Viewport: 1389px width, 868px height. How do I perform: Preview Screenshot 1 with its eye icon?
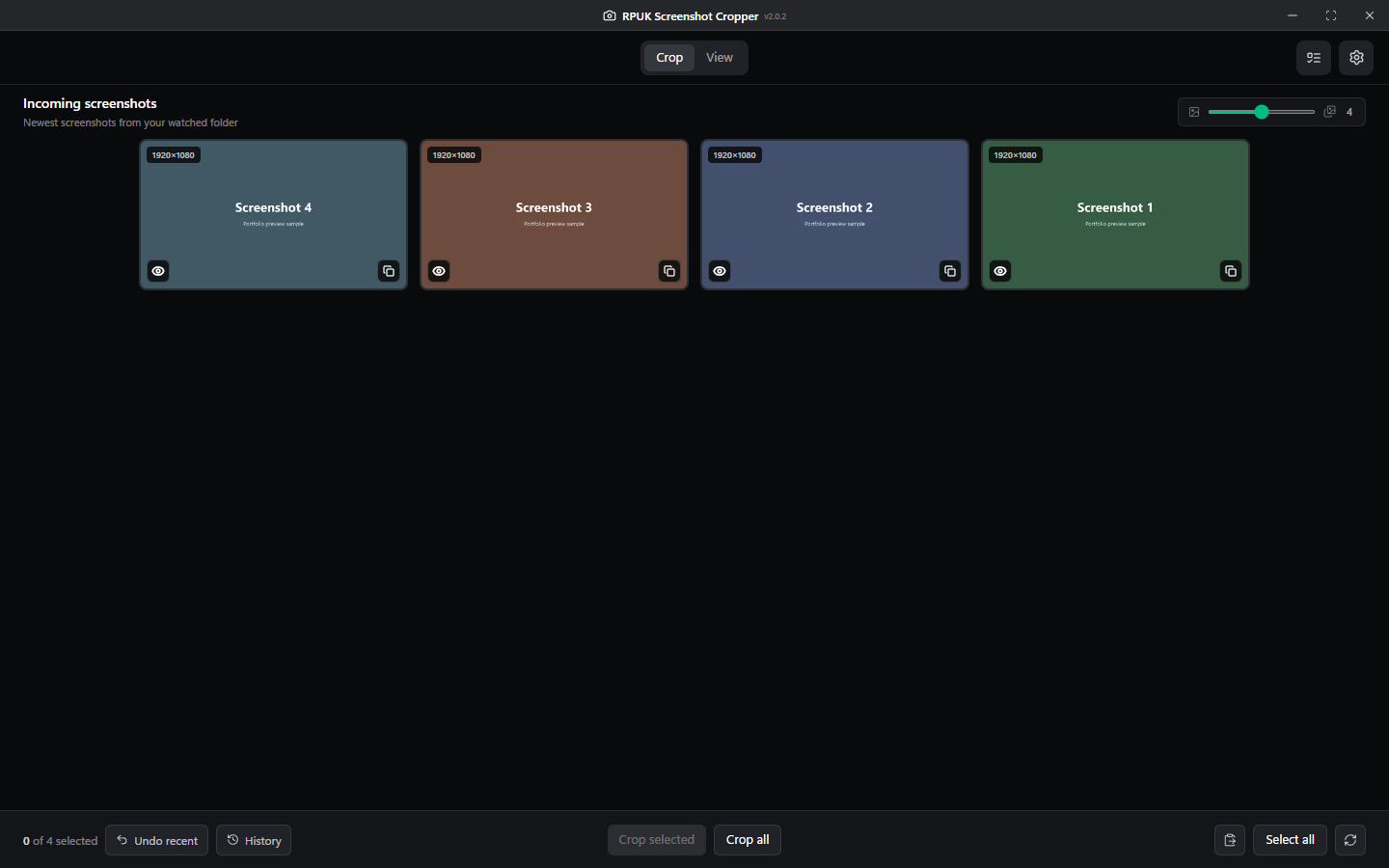point(1000,271)
